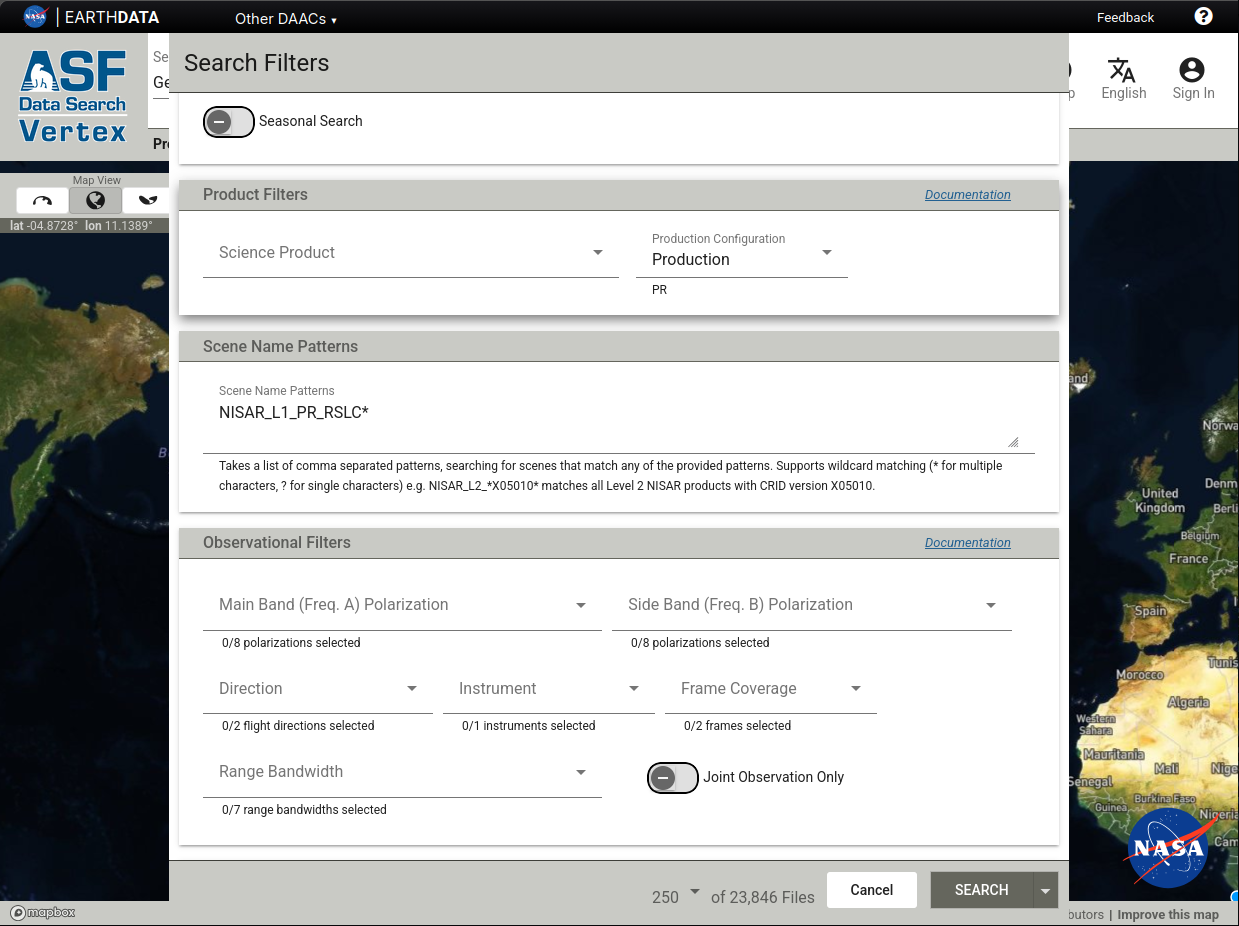Image resolution: width=1239 pixels, height=926 pixels.
Task: Open Product Filters Documentation link
Action: [x=967, y=195]
